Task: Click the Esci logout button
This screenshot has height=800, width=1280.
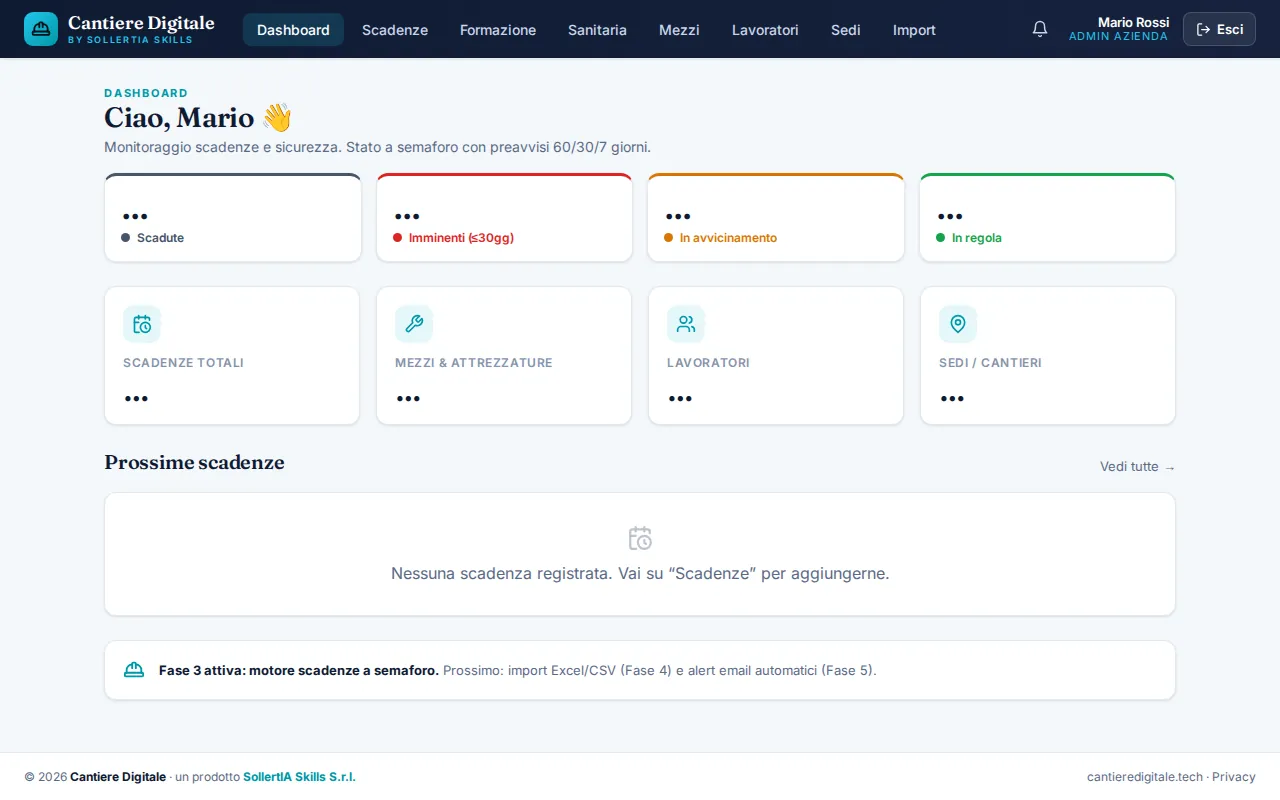Action: click(x=1219, y=29)
